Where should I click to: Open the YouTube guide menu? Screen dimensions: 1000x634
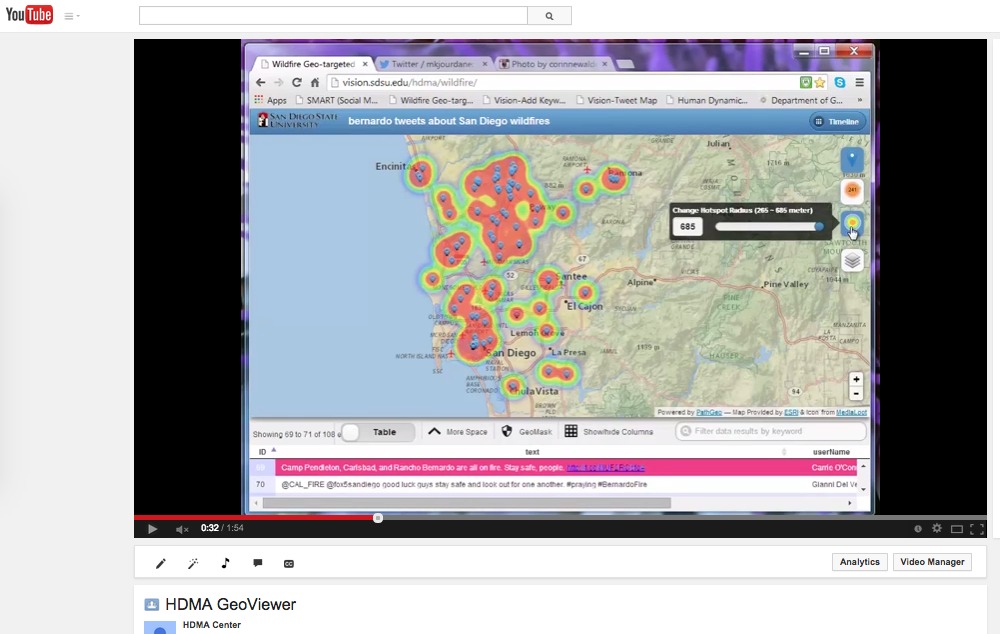[x=71, y=16]
